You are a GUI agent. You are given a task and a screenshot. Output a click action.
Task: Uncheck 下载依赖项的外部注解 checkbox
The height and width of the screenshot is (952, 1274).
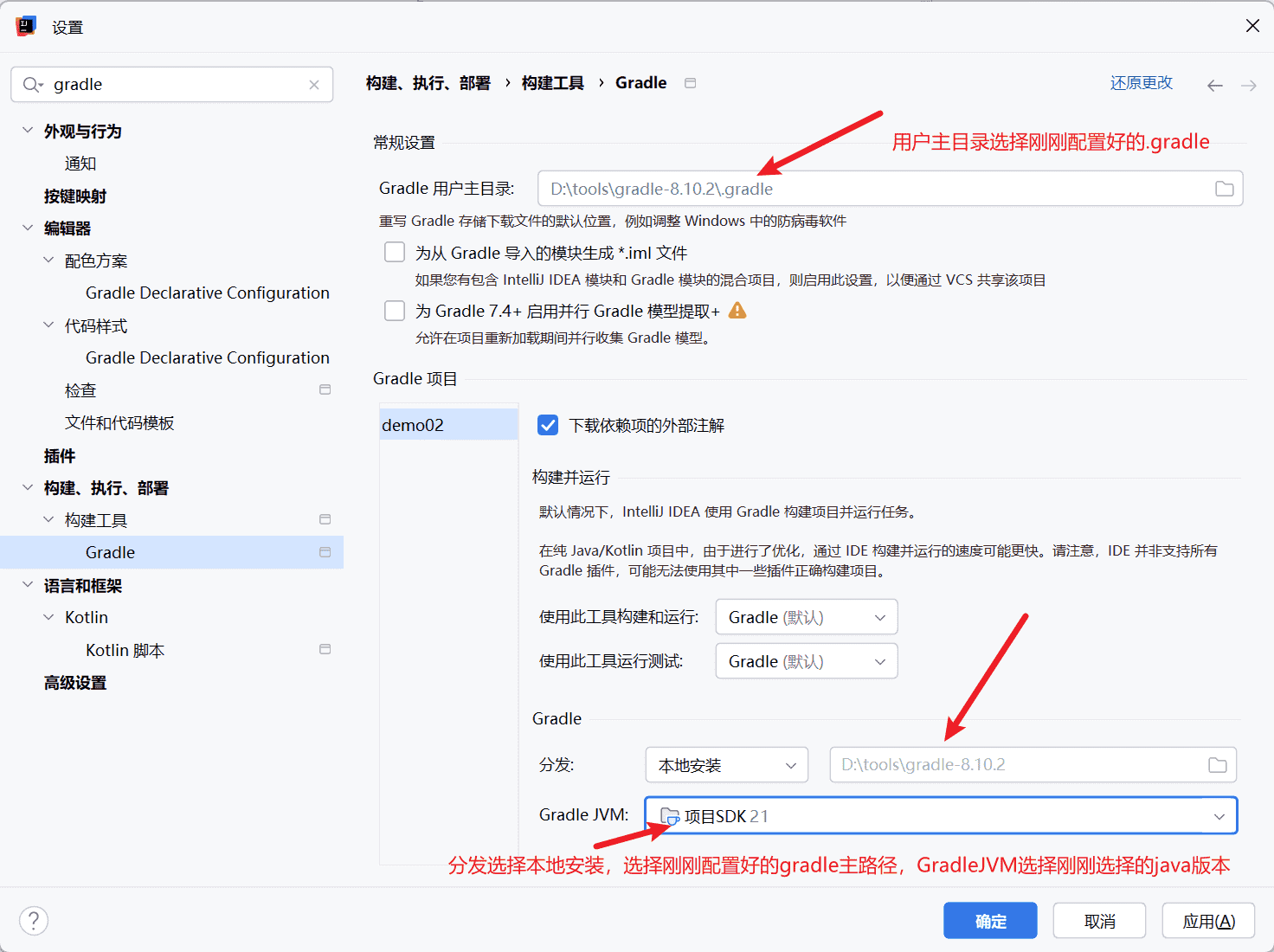pyautogui.click(x=548, y=425)
